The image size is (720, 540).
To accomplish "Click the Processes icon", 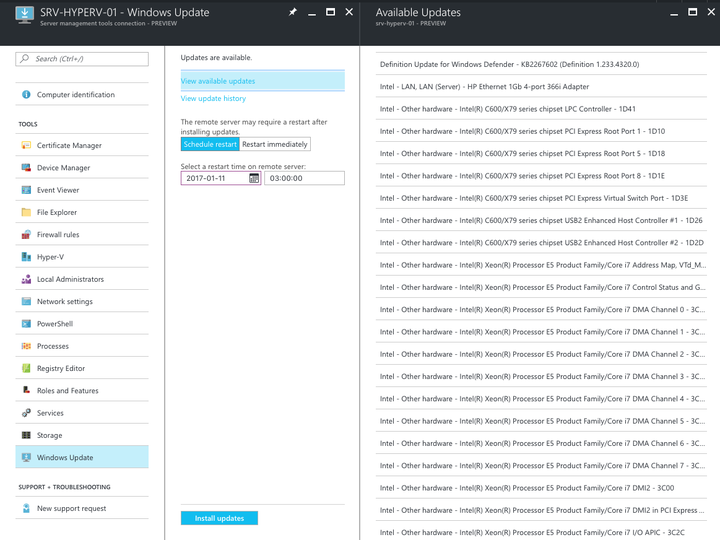I will point(26,346).
